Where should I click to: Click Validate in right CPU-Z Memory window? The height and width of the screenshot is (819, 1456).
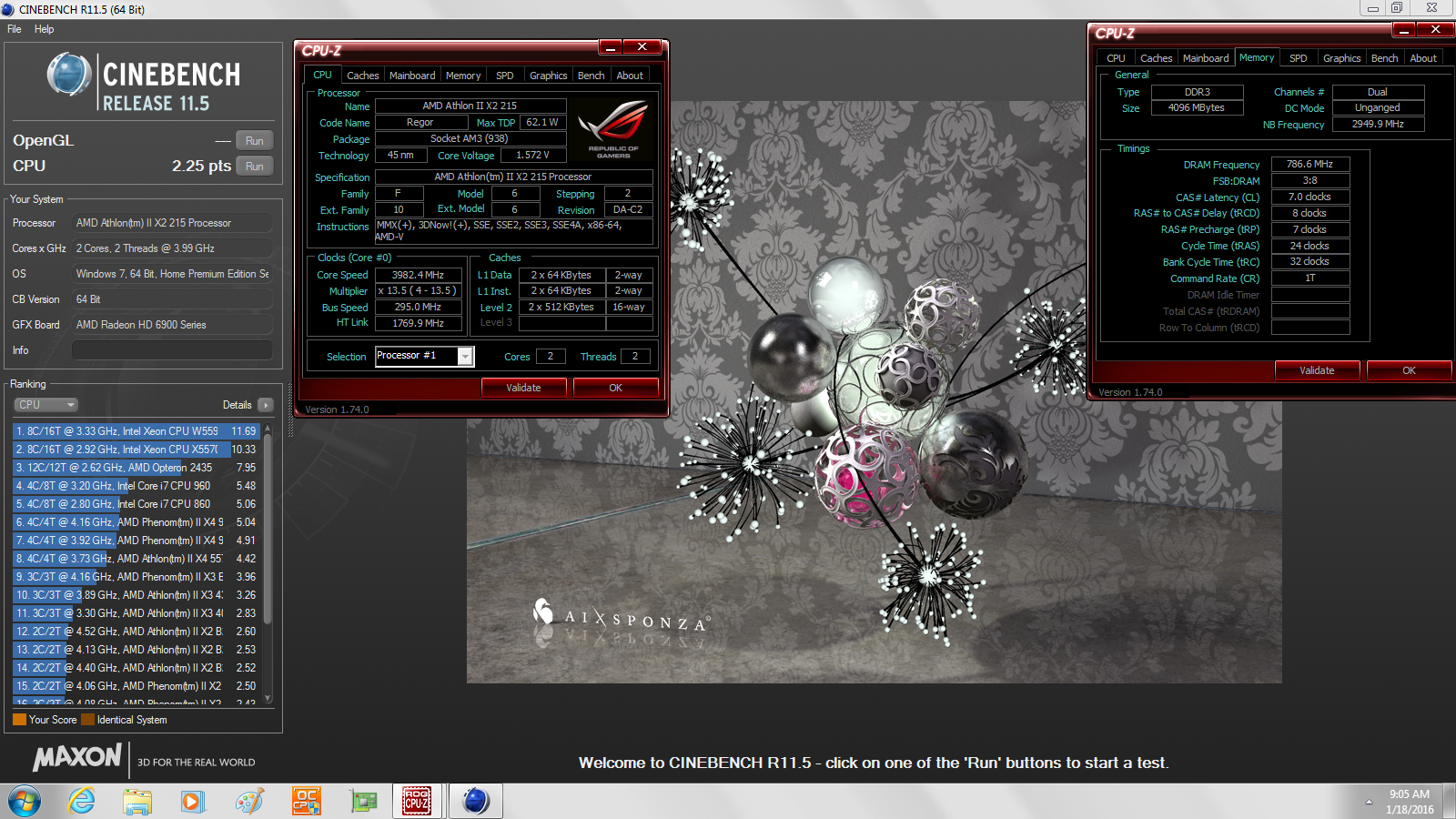point(1317,370)
